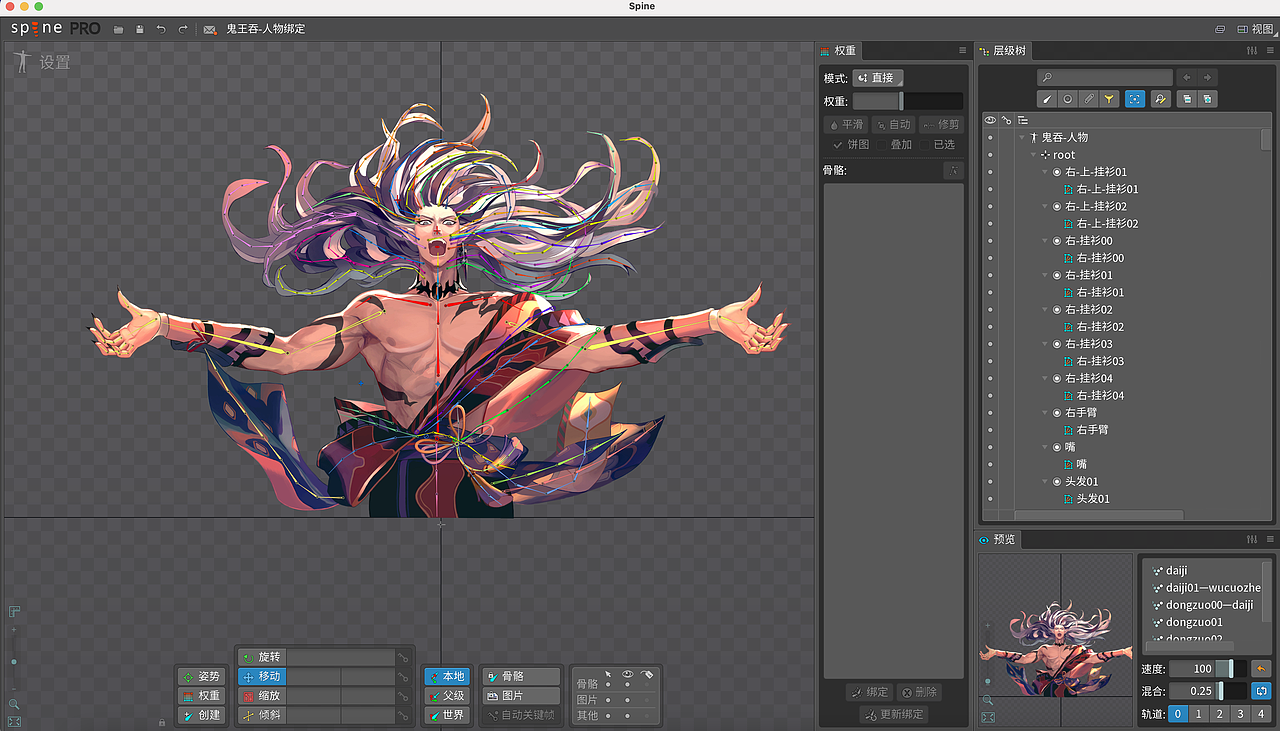This screenshot has height=731, width=1280.
Task: Open hierarchy tree settings sliders icon
Action: pos(1252,51)
